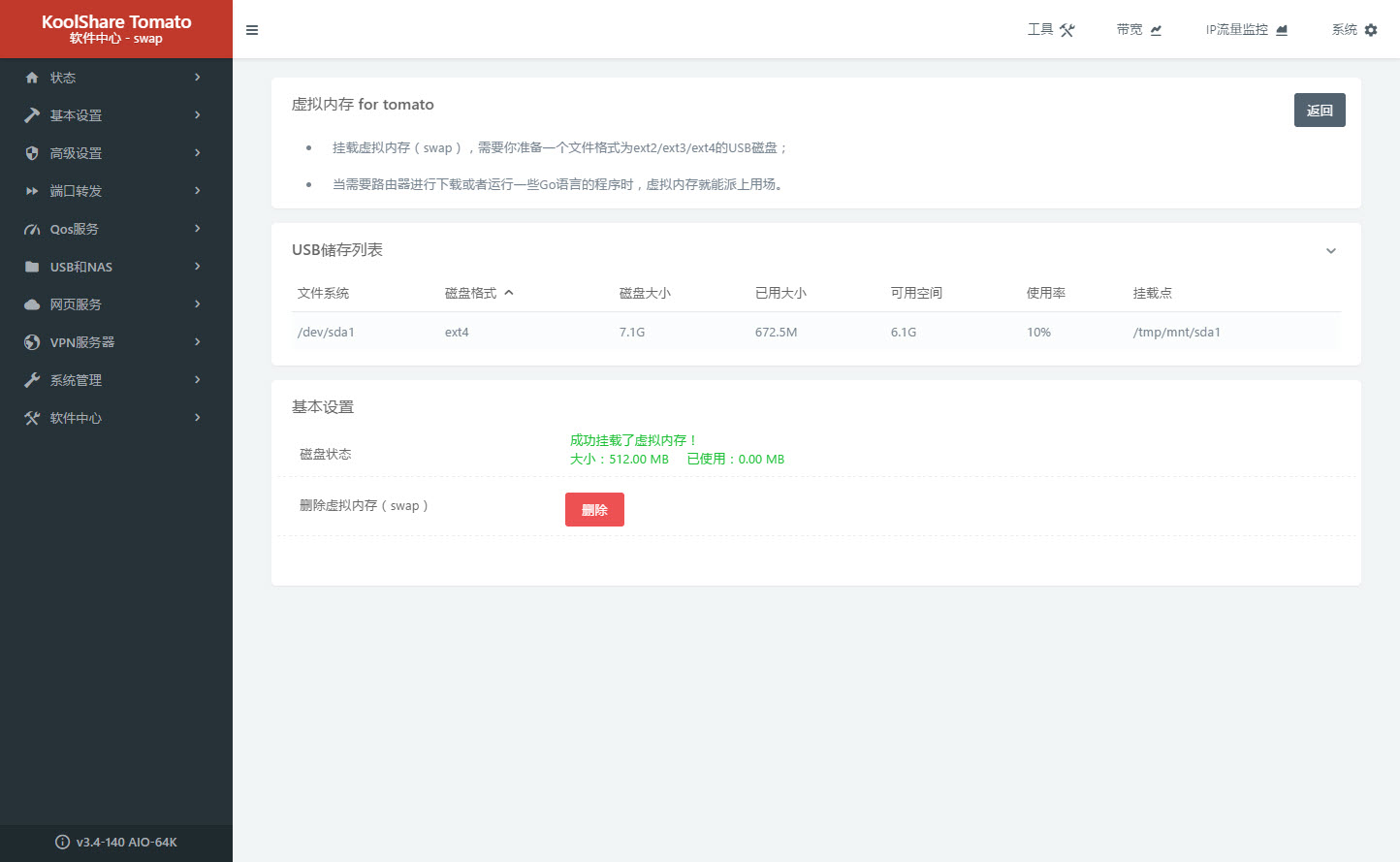Expand the 软件中心 sidebar arrow
This screenshot has height=862, width=1400.
[x=198, y=417]
